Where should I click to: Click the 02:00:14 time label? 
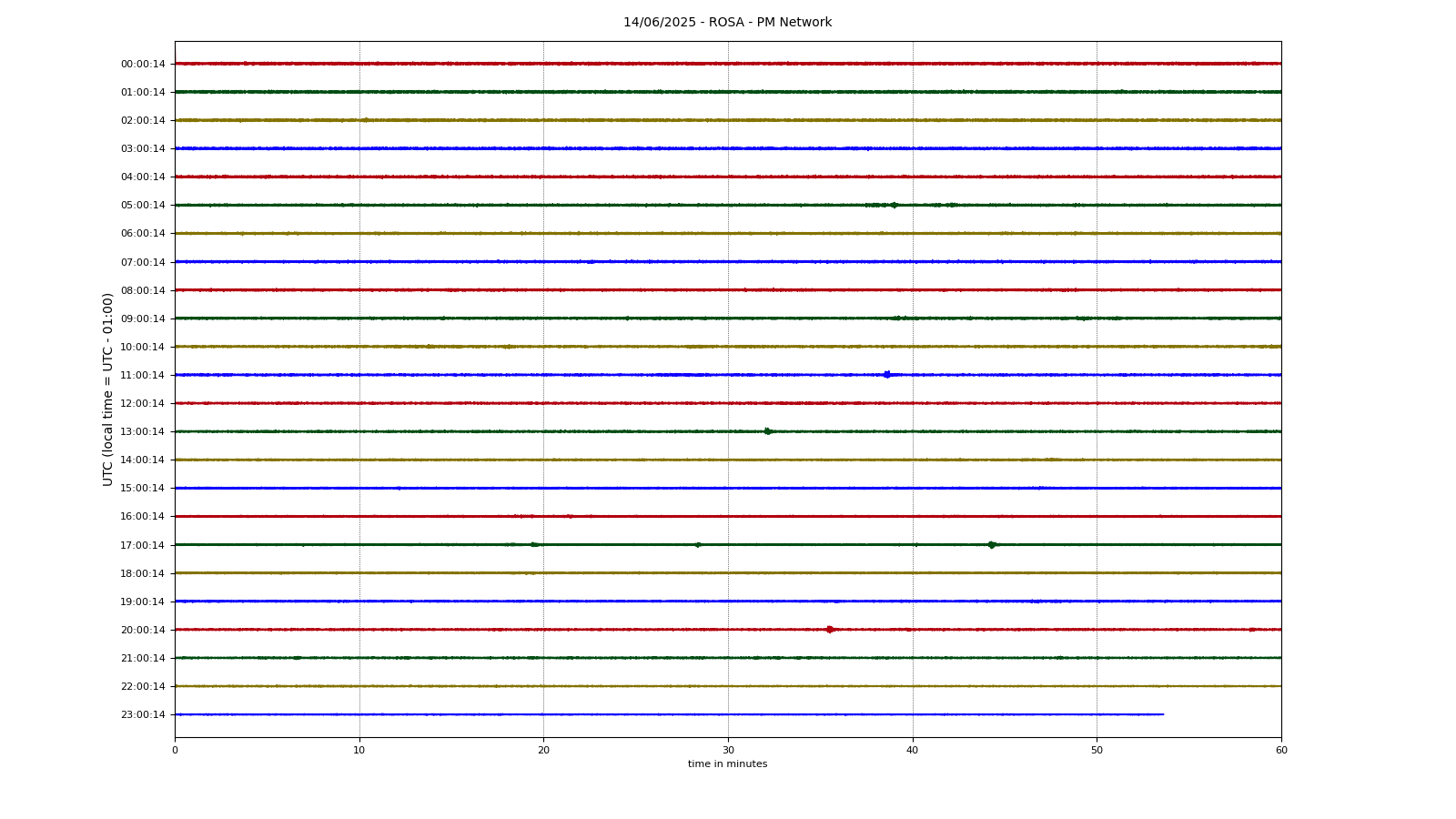click(143, 120)
